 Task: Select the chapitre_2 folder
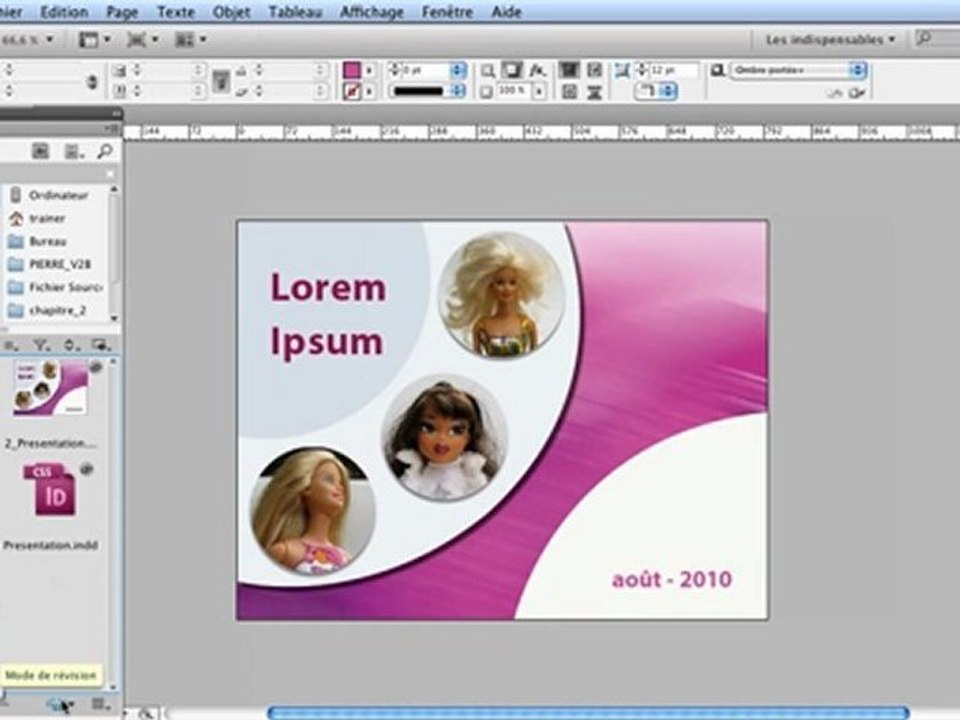(x=56, y=310)
